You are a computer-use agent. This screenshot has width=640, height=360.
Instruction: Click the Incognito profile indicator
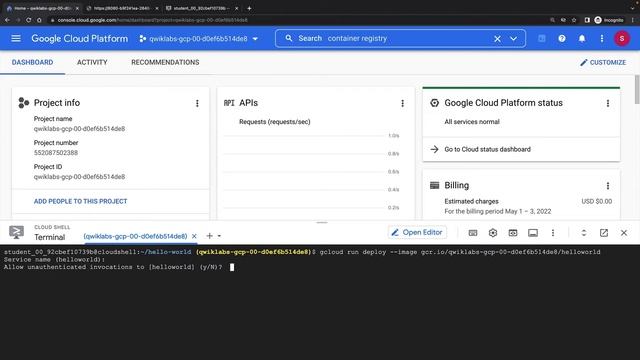[x=609, y=20]
